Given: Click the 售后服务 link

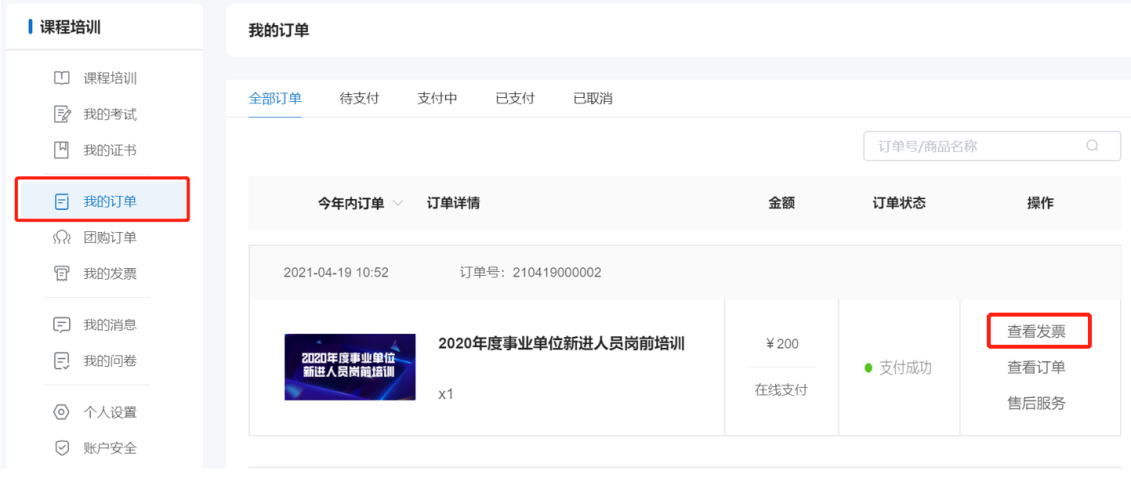Looking at the screenshot, I should pyautogui.click(x=1036, y=403).
